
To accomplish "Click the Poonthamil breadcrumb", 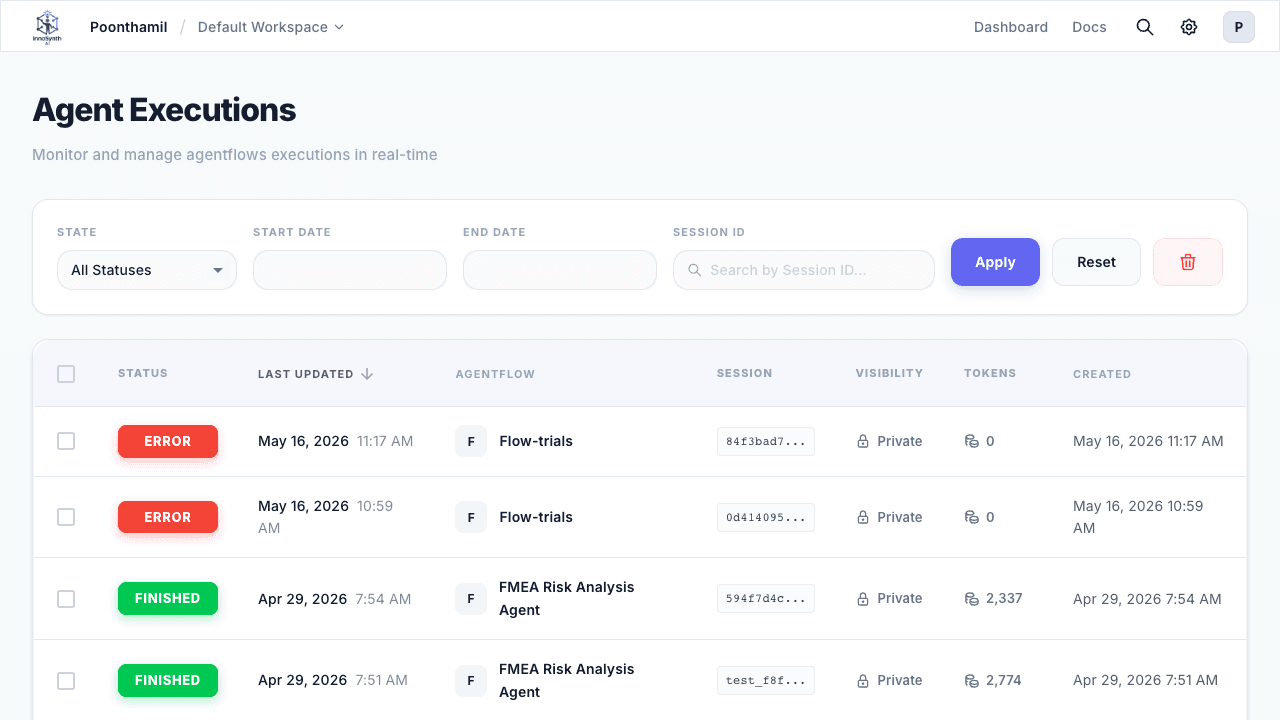I will [129, 27].
